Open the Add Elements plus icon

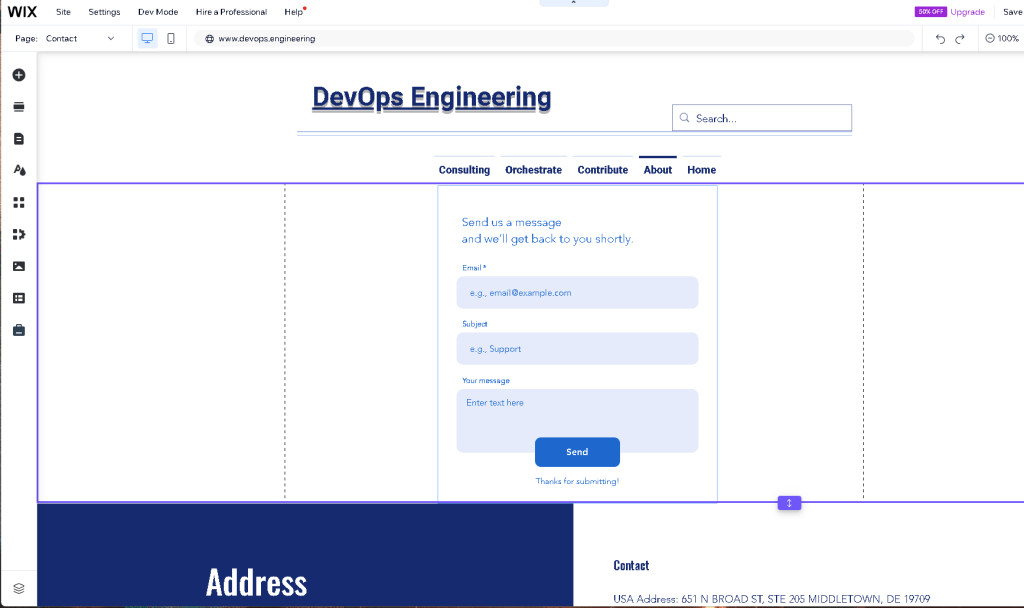pos(19,75)
